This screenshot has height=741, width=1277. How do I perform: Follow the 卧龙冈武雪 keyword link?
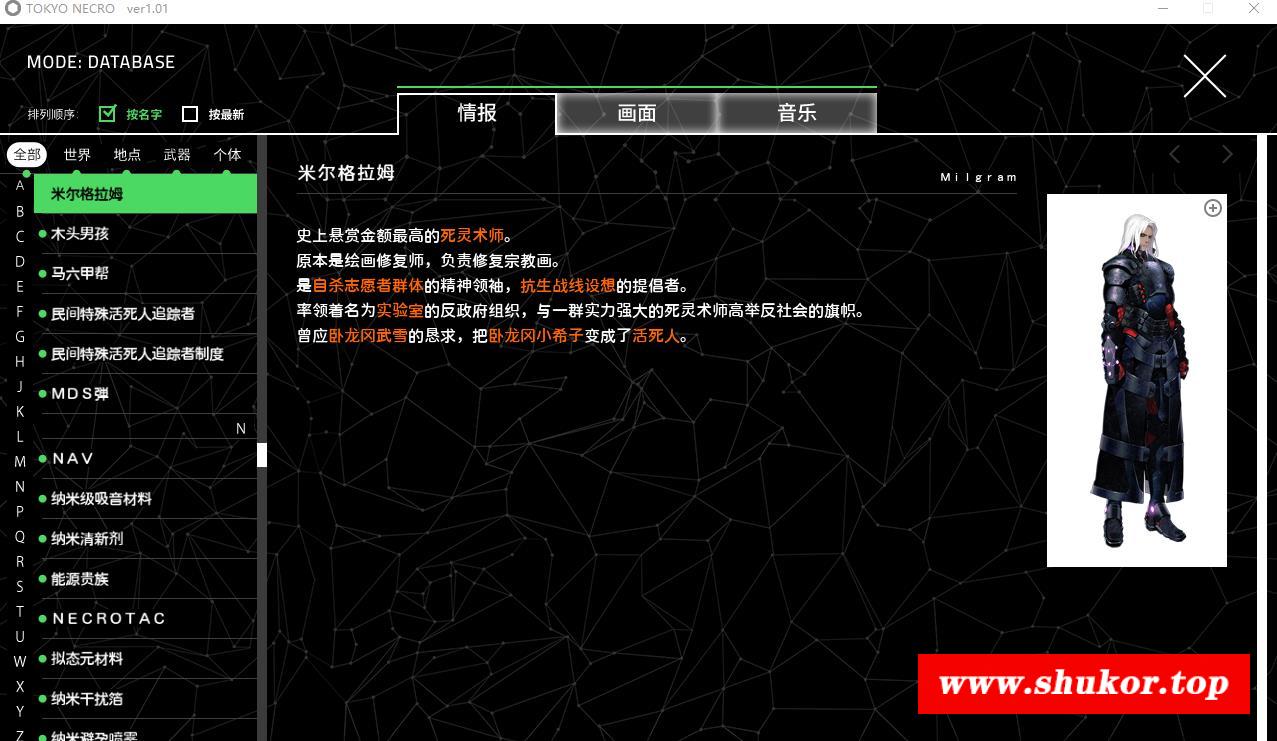click(368, 336)
